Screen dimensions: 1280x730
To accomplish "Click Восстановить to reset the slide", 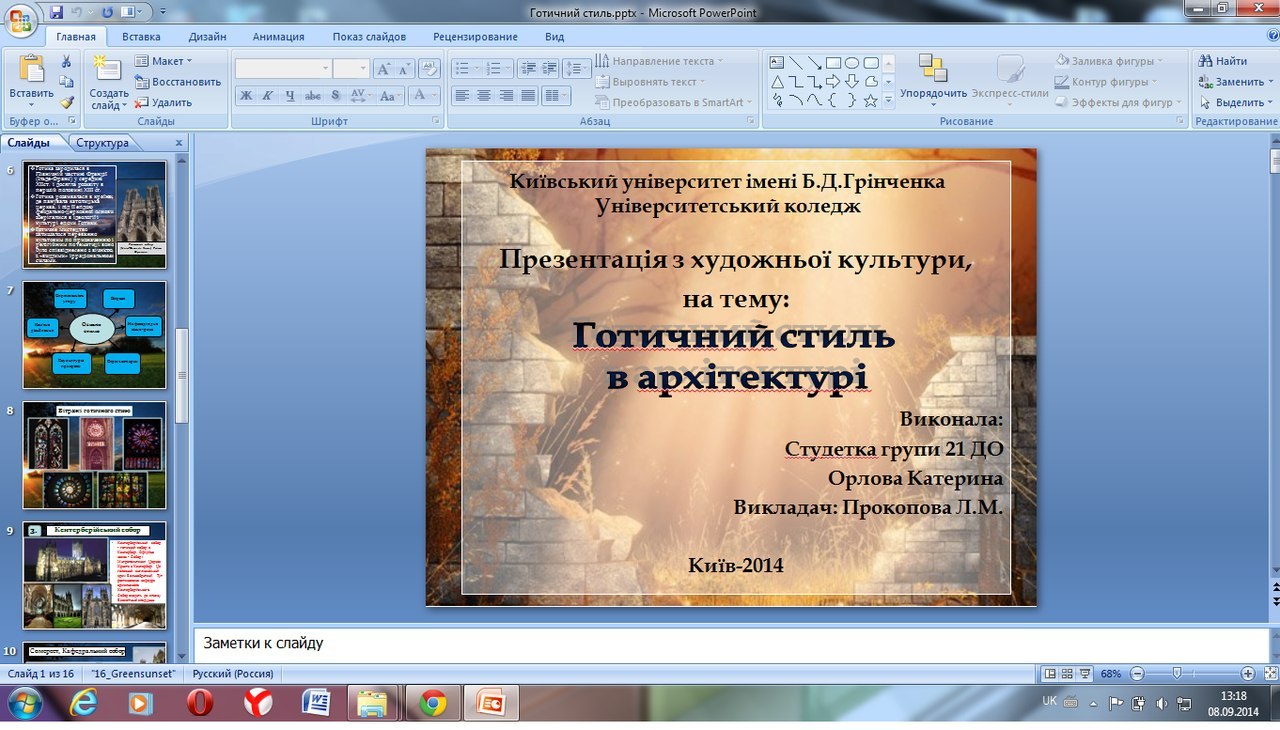I will click(x=178, y=82).
